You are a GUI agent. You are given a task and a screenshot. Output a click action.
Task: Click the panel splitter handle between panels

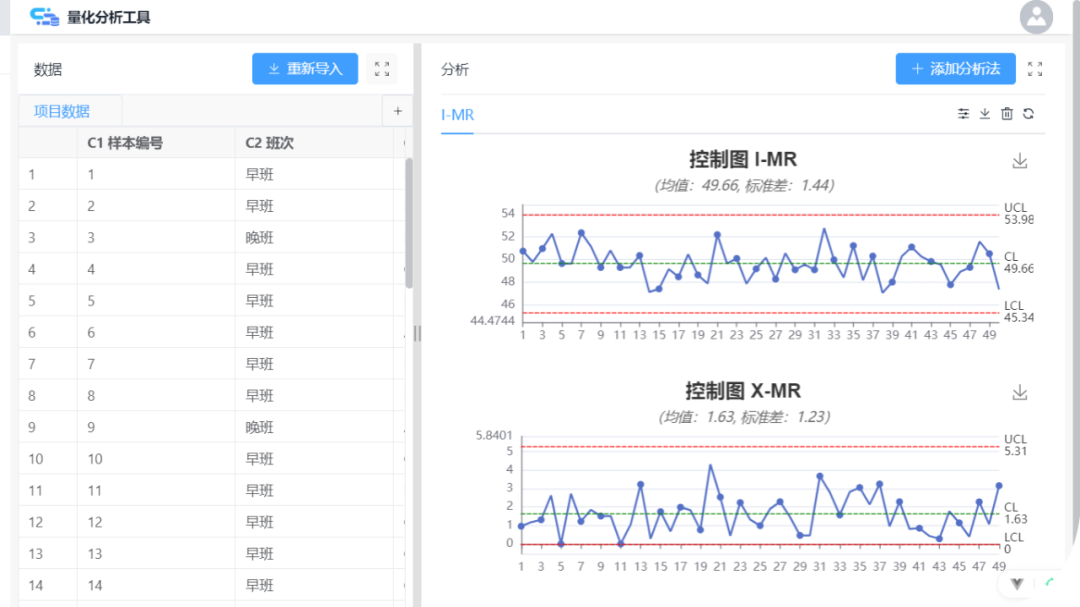coord(417,333)
